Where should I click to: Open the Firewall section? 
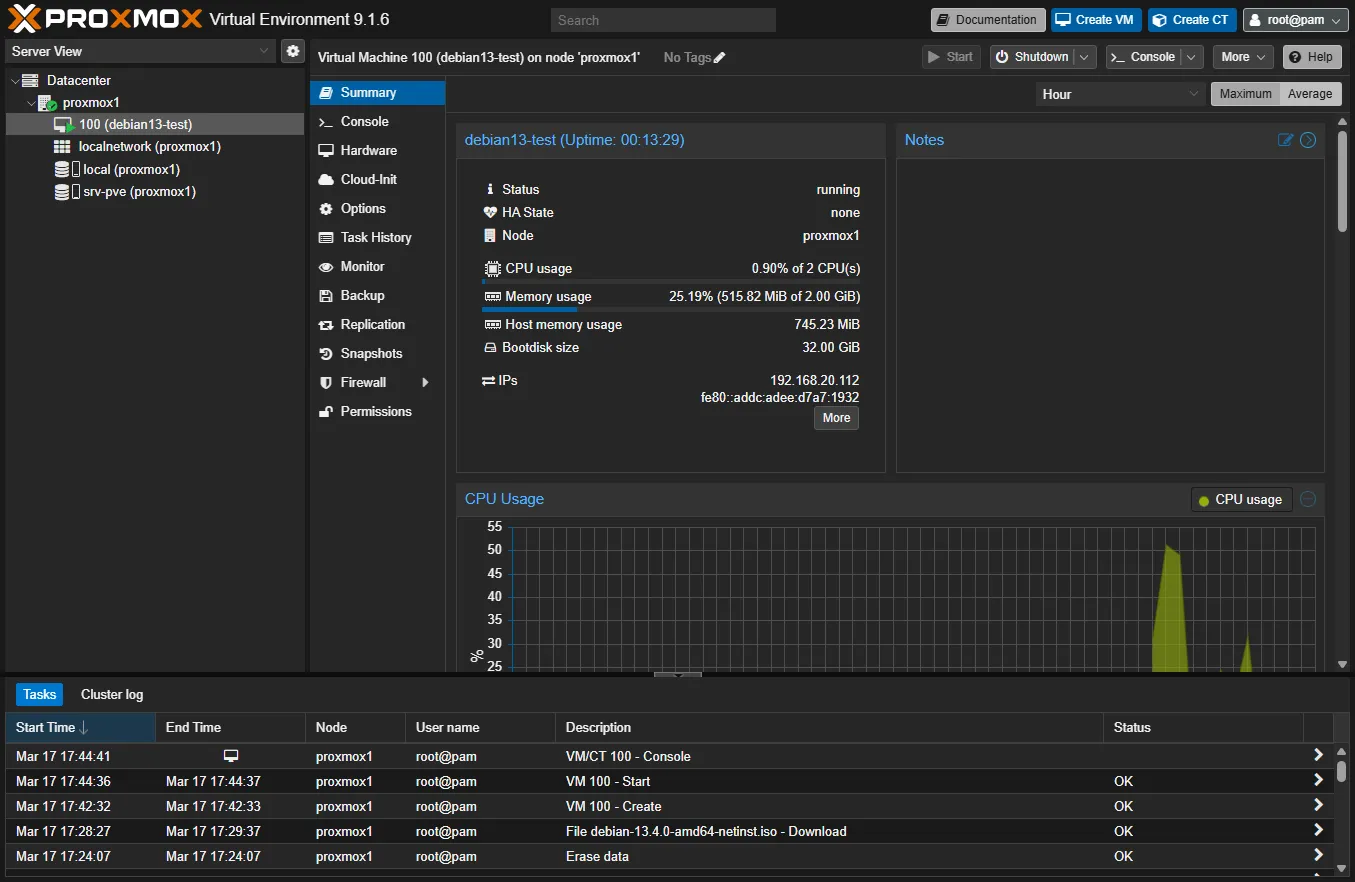pyautogui.click(x=363, y=383)
